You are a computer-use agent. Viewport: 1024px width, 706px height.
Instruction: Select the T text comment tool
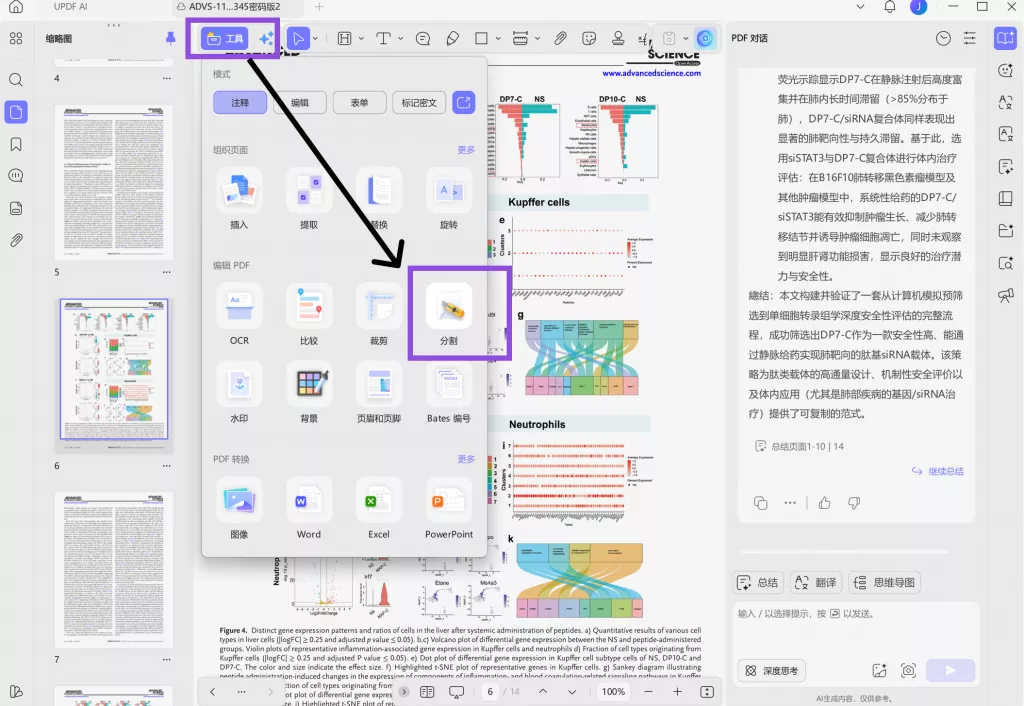pos(383,39)
